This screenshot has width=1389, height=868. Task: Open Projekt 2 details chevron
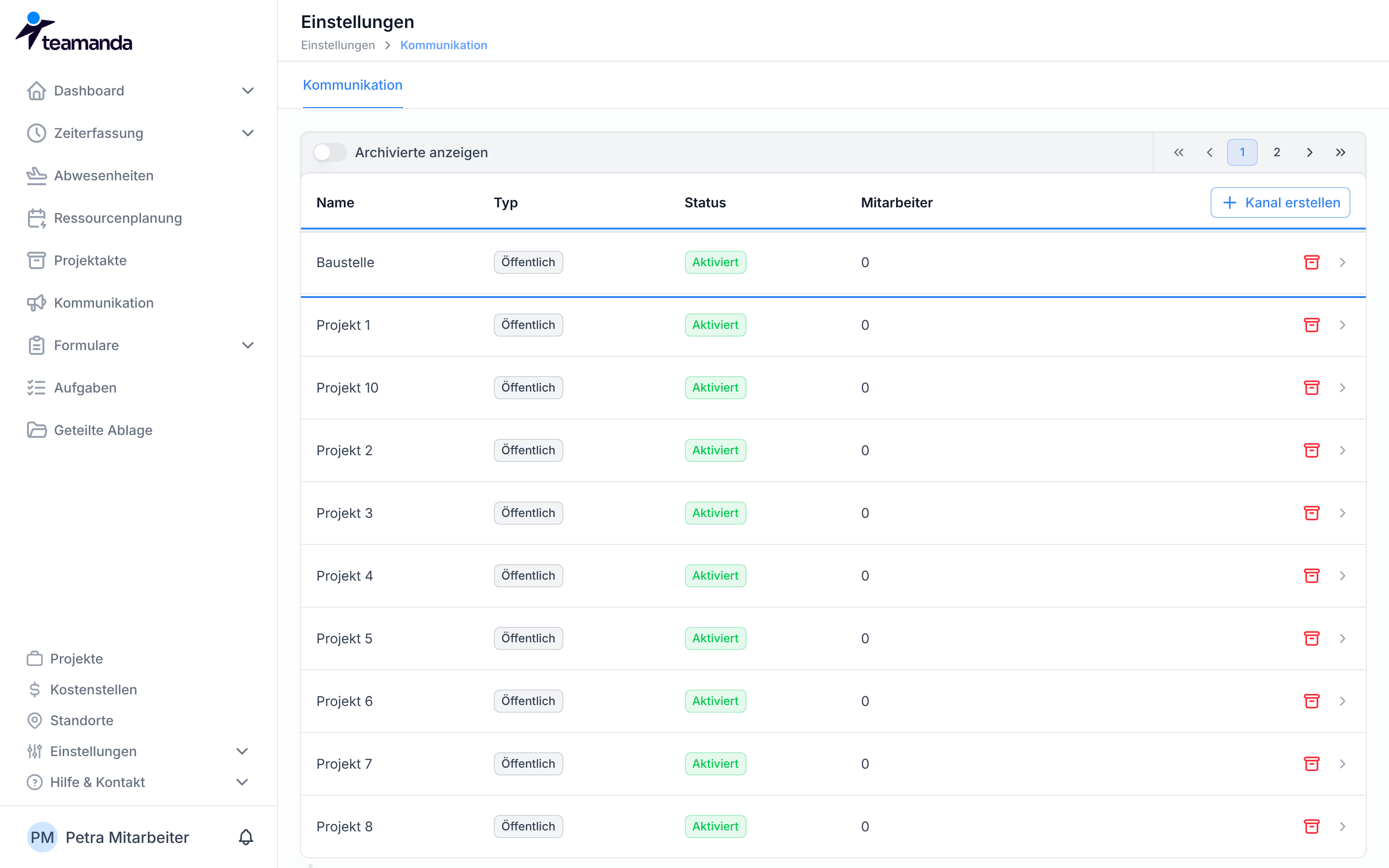(1343, 451)
